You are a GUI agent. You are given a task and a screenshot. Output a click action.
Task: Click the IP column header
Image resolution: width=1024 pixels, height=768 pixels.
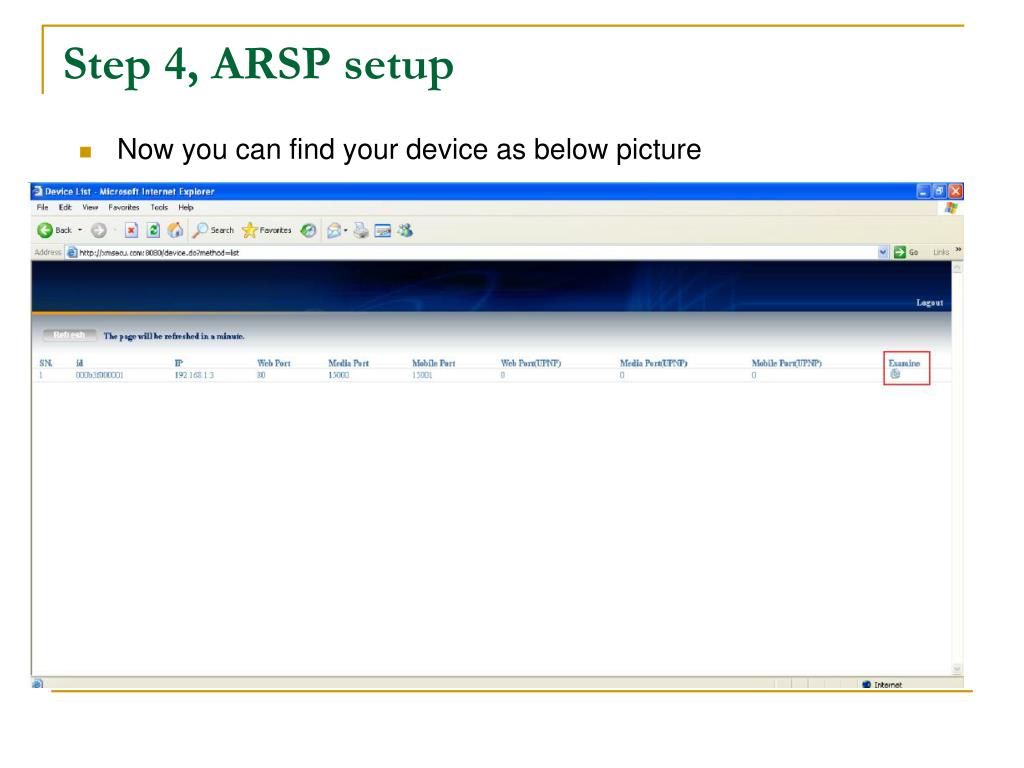179,363
